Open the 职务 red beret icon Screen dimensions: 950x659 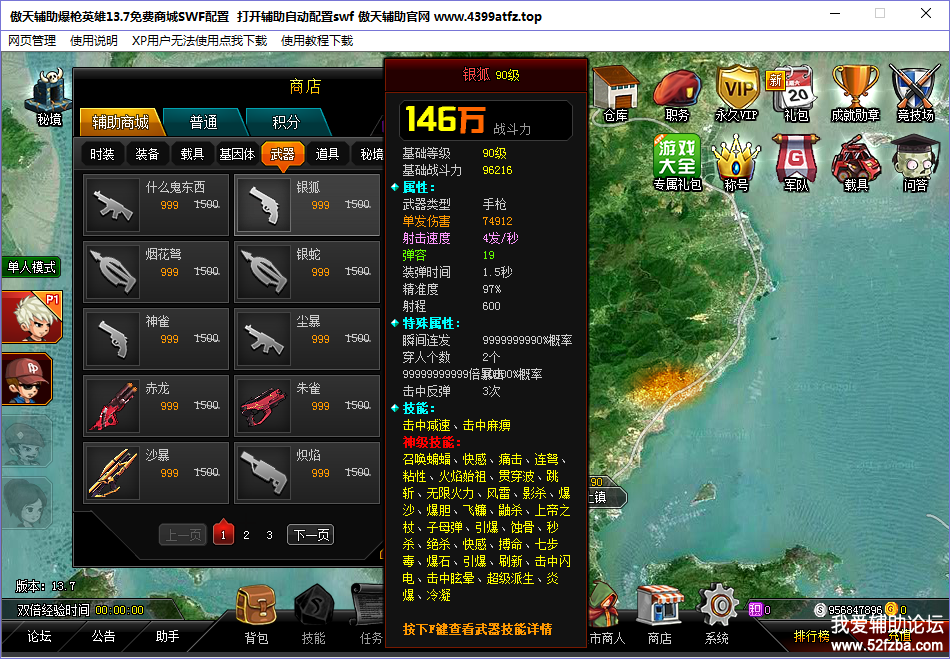pos(677,96)
